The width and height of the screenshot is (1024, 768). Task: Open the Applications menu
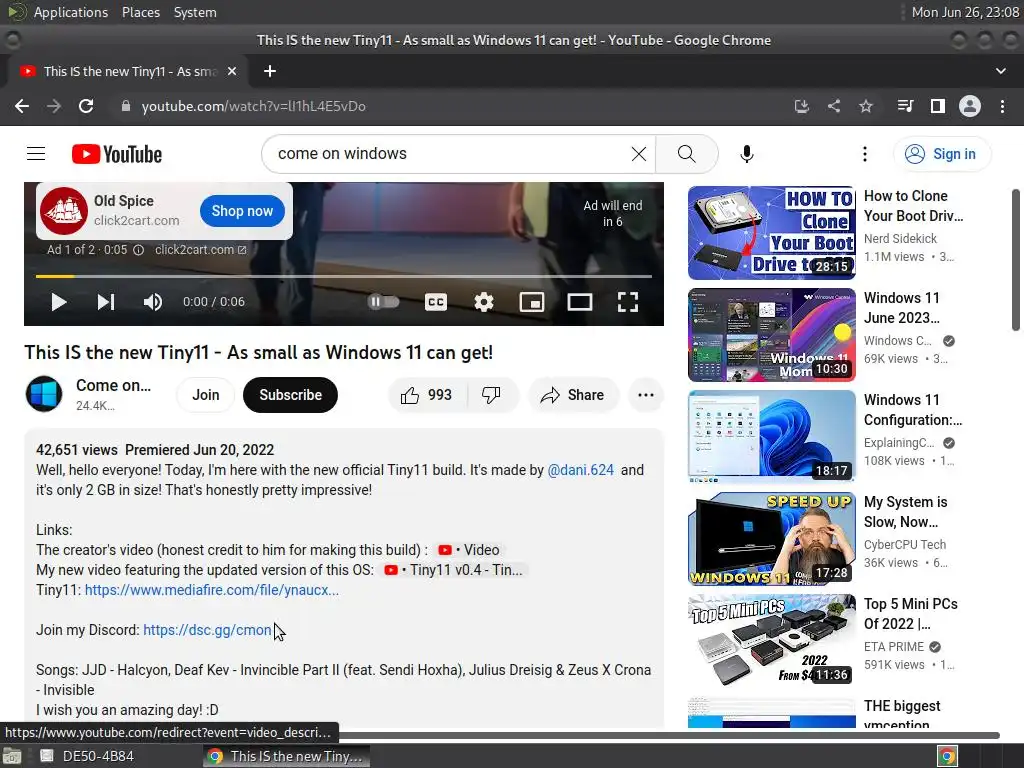pos(71,12)
